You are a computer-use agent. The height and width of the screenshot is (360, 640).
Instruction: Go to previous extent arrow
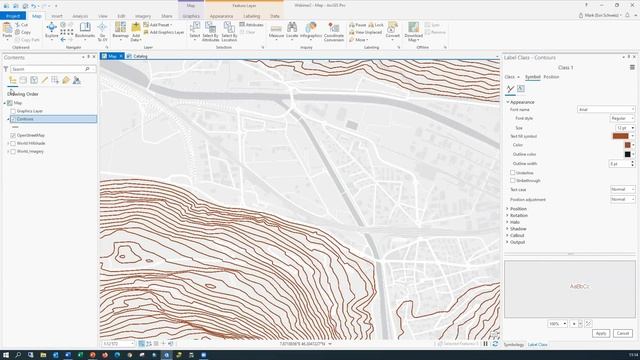pyautogui.click(x=63, y=40)
